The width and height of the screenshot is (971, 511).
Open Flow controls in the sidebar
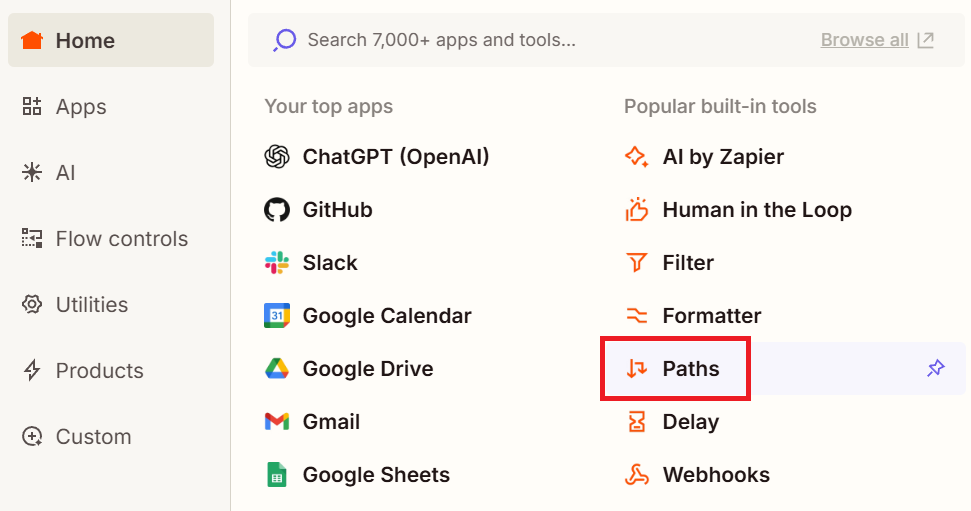121,239
